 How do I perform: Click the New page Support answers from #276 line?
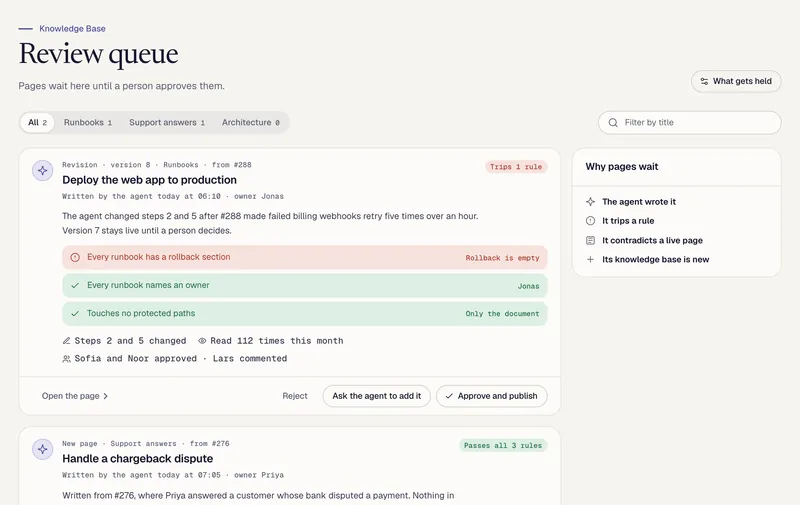pos(145,444)
